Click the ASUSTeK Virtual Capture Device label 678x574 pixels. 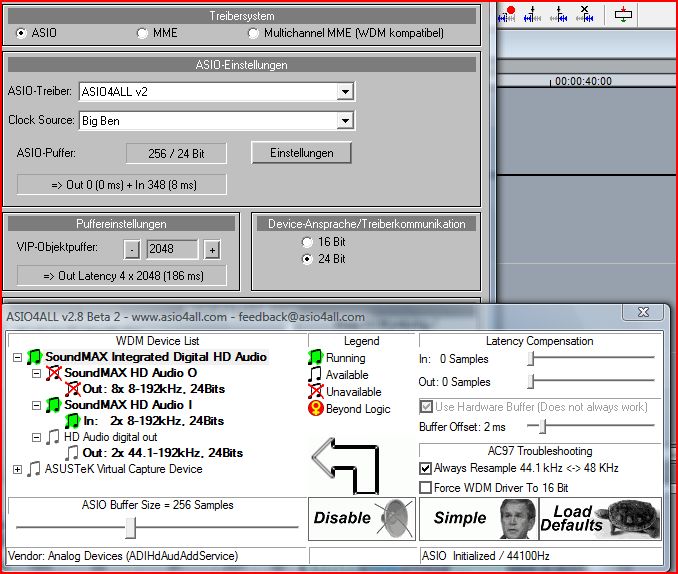click(x=123, y=469)
